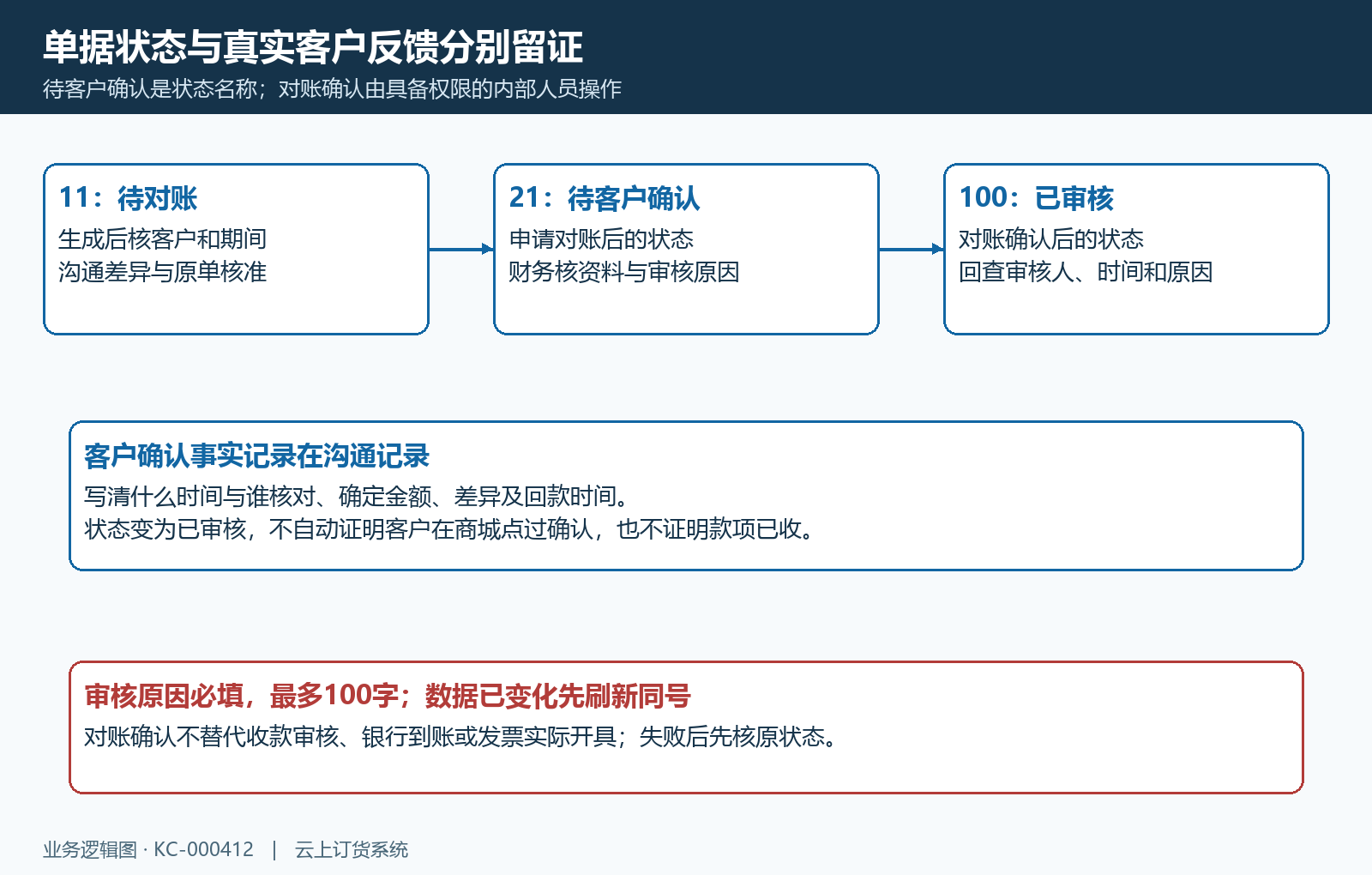Select the heading 100：已审核
Image resolution: width=1372 pixels, height=875 pixels.
point(1036,198)
